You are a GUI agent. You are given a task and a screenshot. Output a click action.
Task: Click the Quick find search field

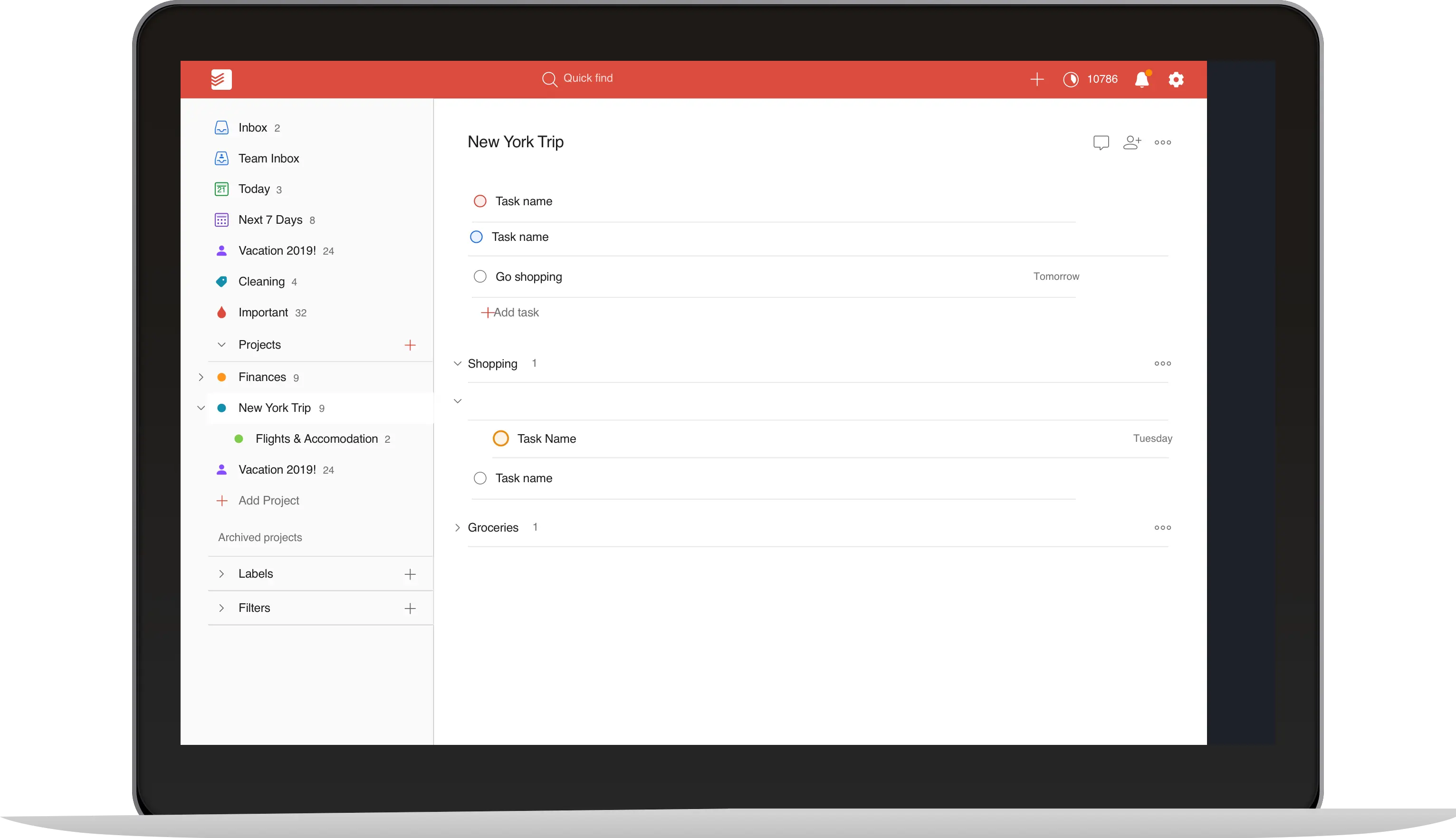coord(587,78)
